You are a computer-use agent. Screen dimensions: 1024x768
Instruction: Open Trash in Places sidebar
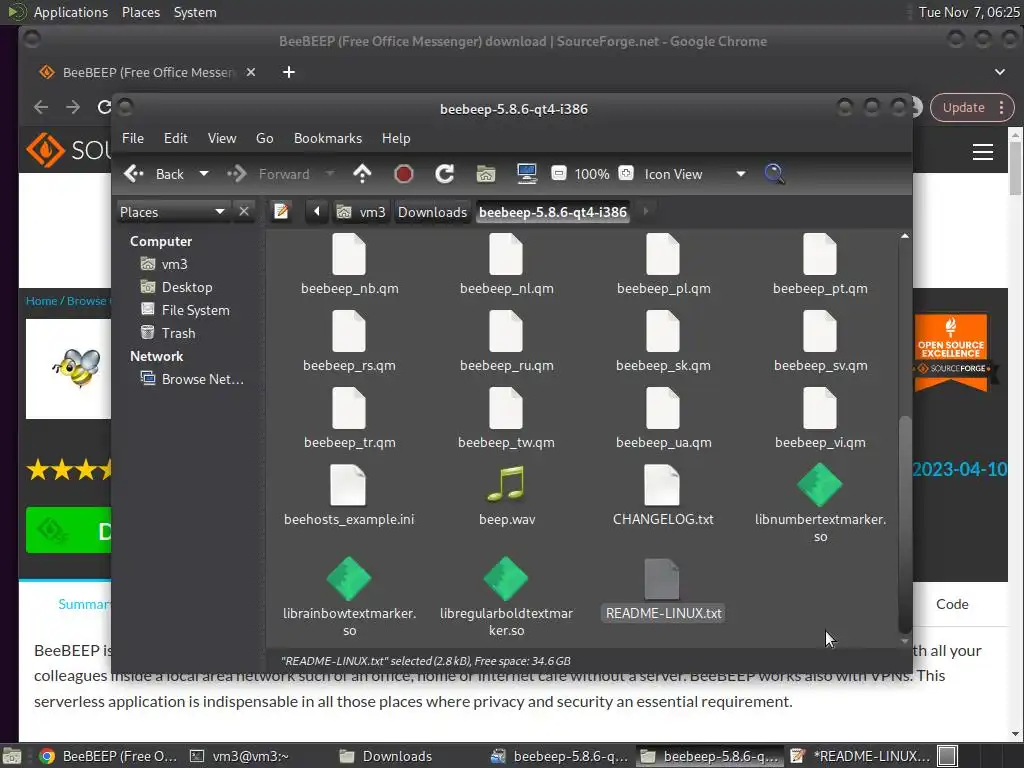click(178, 333)
